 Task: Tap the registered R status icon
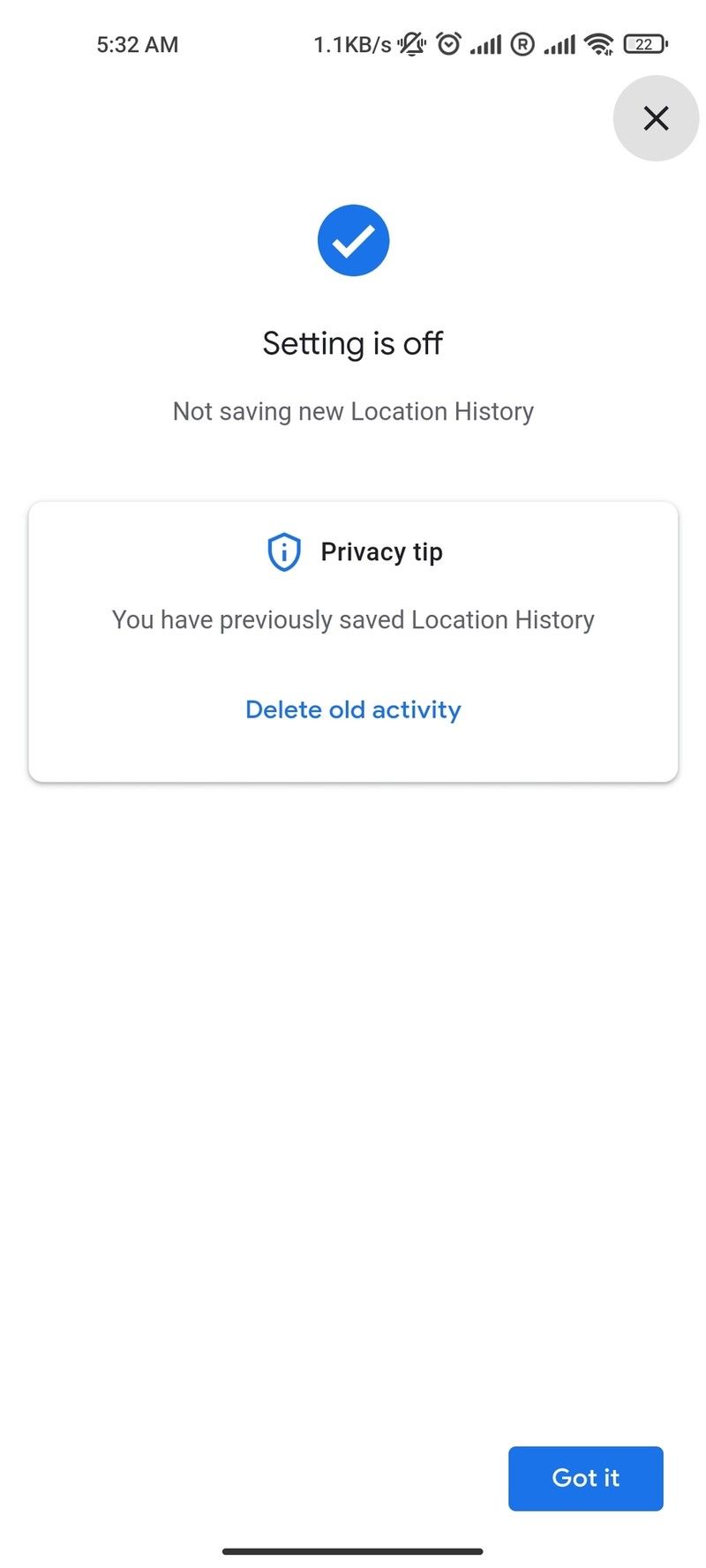(x=522, y=44)
